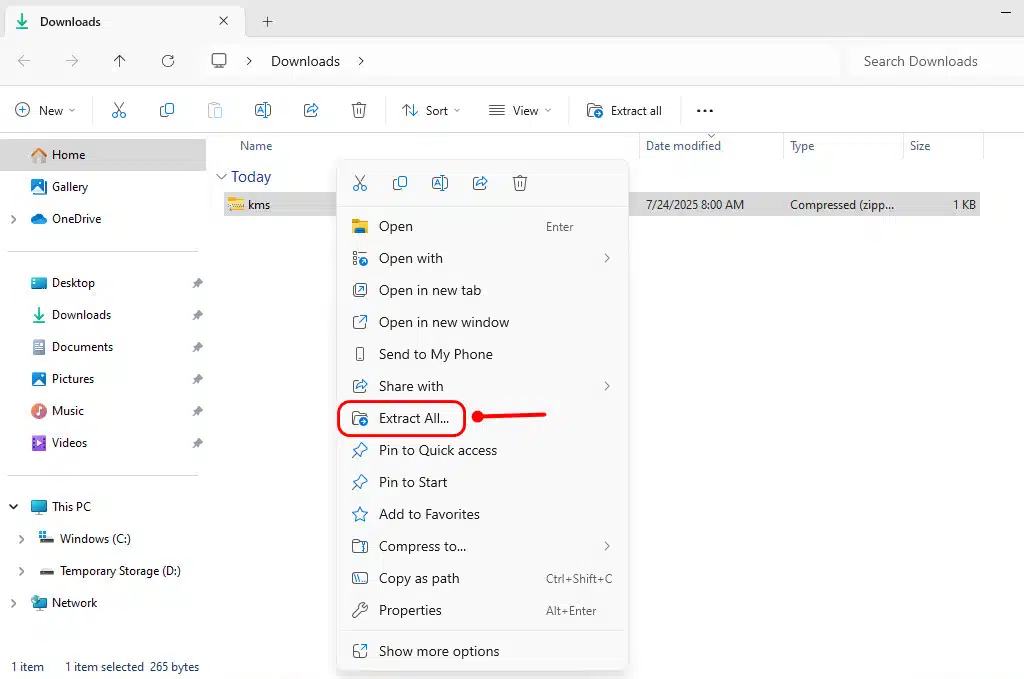Click the Rename icon in the toolbar
Viewport: 1024px width, 679px height.
point(263,111)
